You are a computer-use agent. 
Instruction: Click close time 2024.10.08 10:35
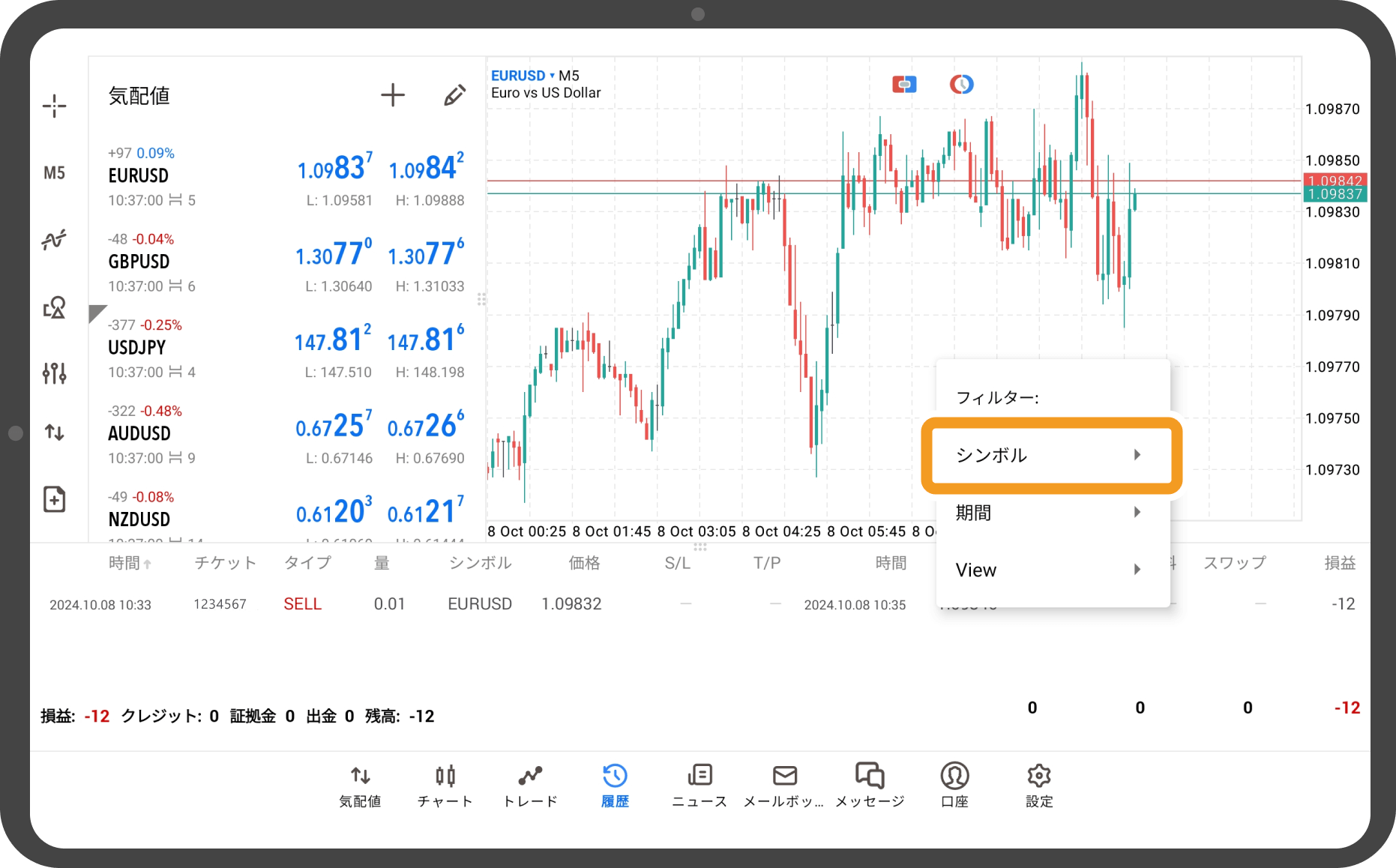[x=855, y=605]
